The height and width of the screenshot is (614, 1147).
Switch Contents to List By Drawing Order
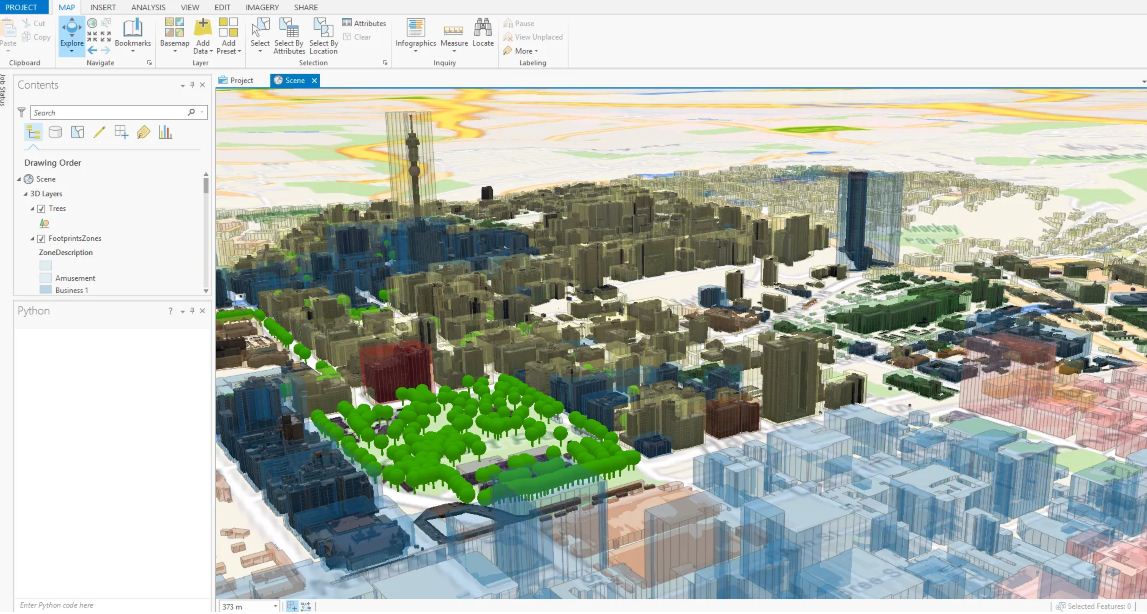33,132
